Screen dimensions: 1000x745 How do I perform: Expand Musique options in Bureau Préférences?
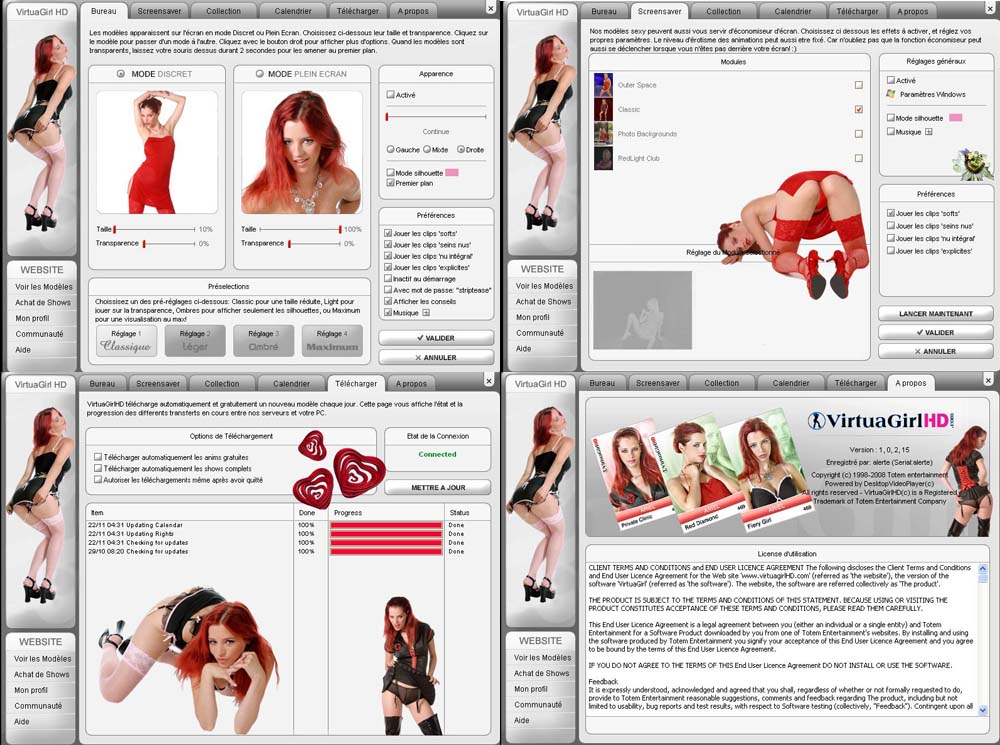tap(427, 313)
